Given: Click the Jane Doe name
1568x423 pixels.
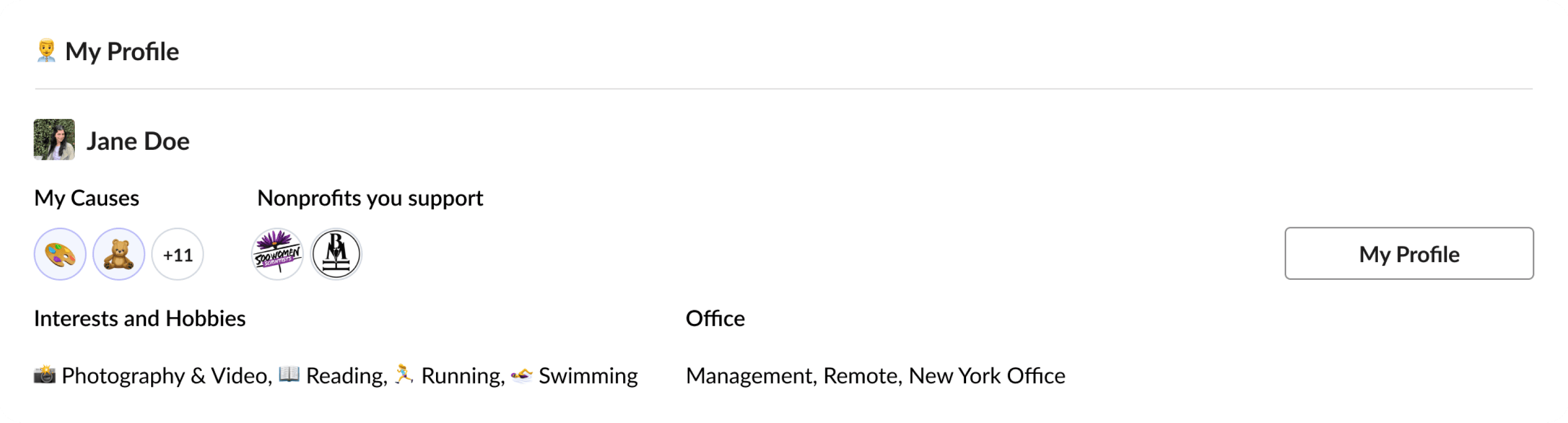Looking at the screenshot, I should tap(138, 141).
